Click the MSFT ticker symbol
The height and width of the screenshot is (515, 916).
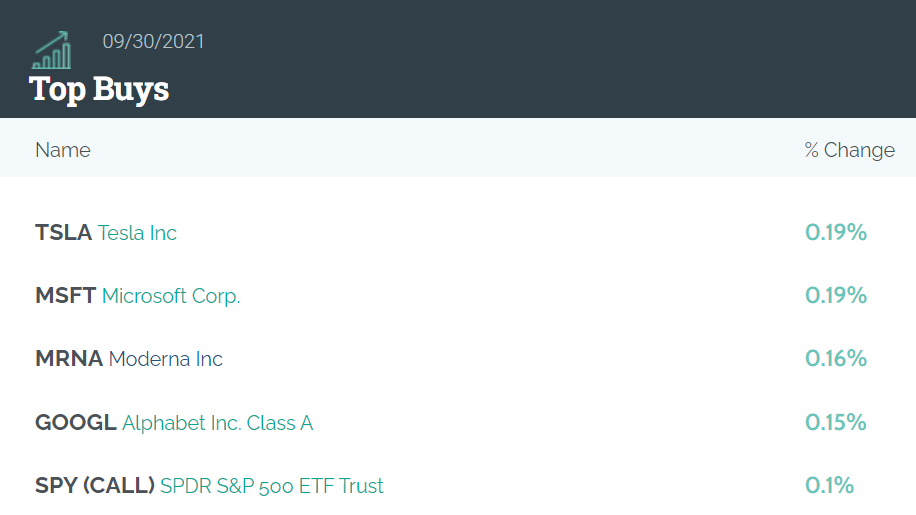[x=65, y=295]
